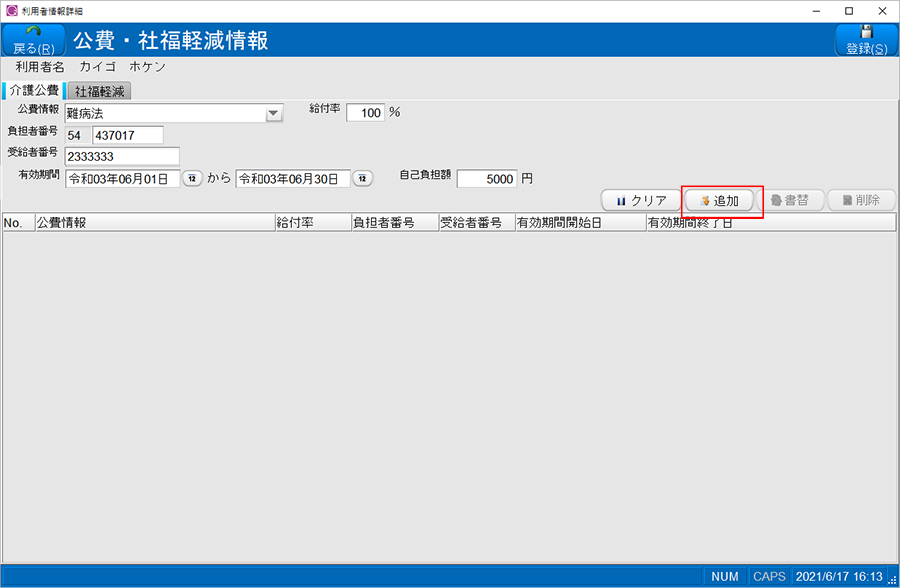Open calendar picker for end date
Viewport: 900px width, 588px height.
[362, 179]
